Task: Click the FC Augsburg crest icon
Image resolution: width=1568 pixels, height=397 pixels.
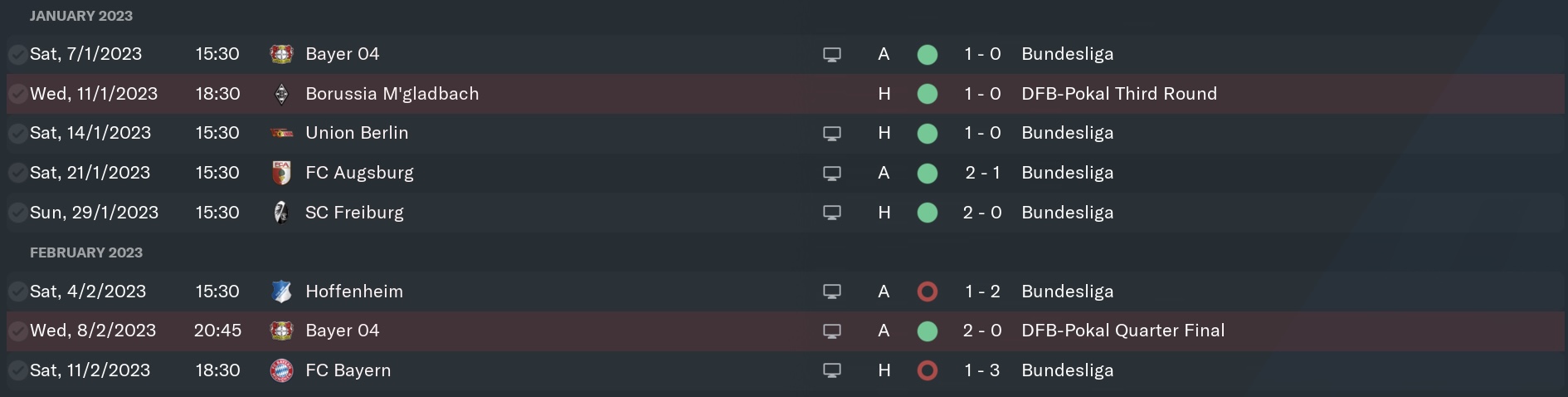Action: 281,173
